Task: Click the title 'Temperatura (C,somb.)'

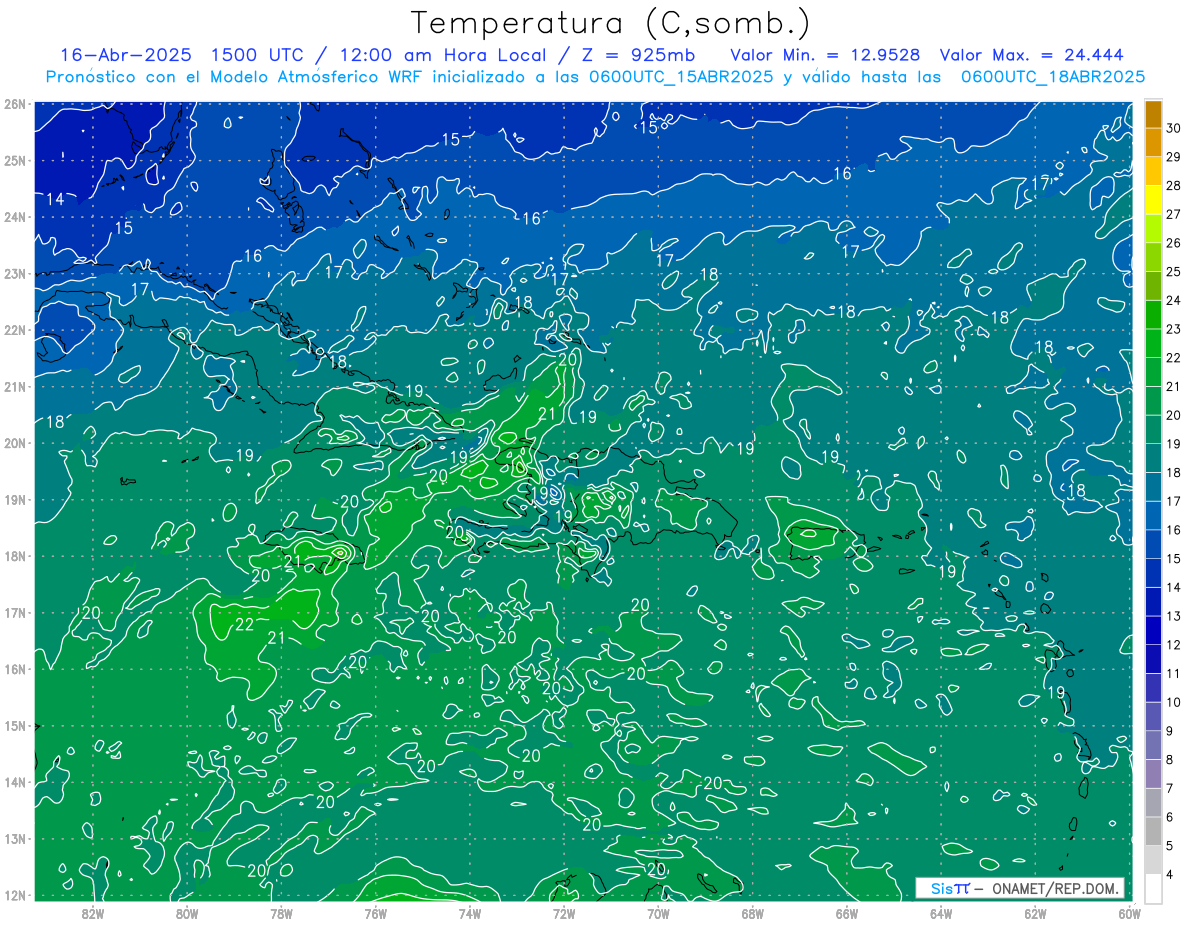Action: coord(611,24)
